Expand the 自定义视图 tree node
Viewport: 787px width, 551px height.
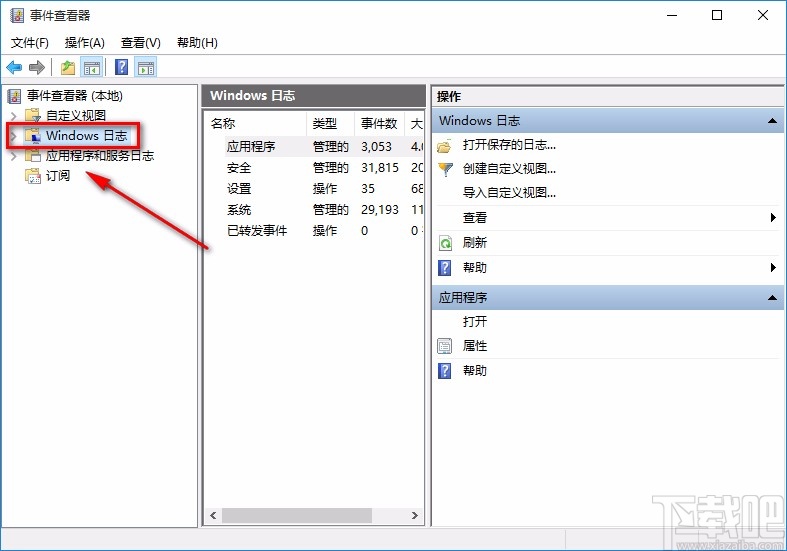[x=14, y=116]
